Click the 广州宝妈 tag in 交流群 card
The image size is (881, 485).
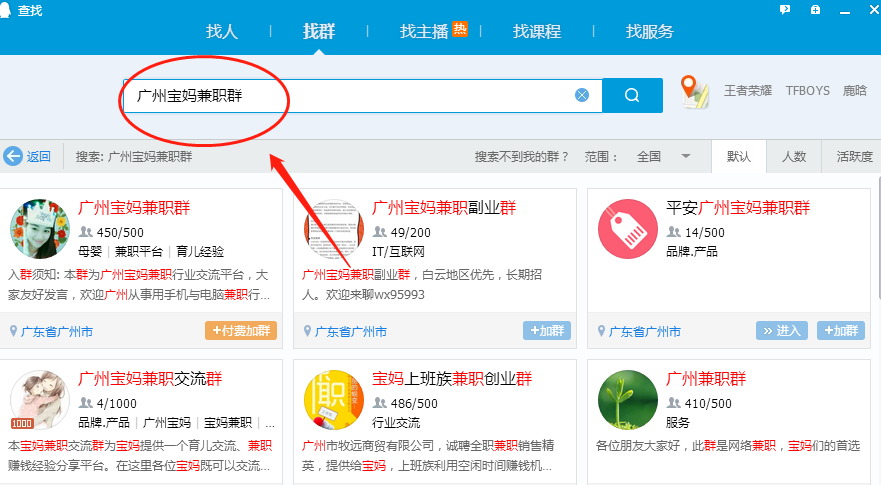coord(167,422)
